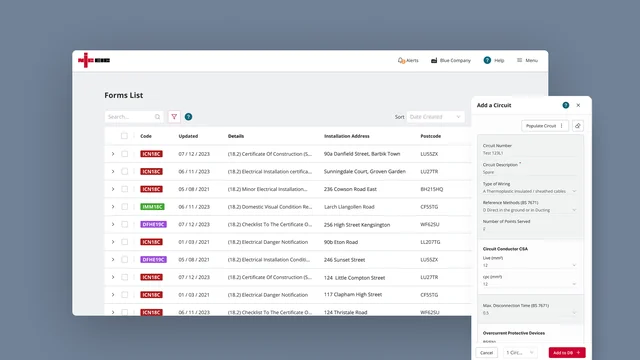Open Domestic Visual Condition Re... details
The image size is (640, 360).
[270, 207]
